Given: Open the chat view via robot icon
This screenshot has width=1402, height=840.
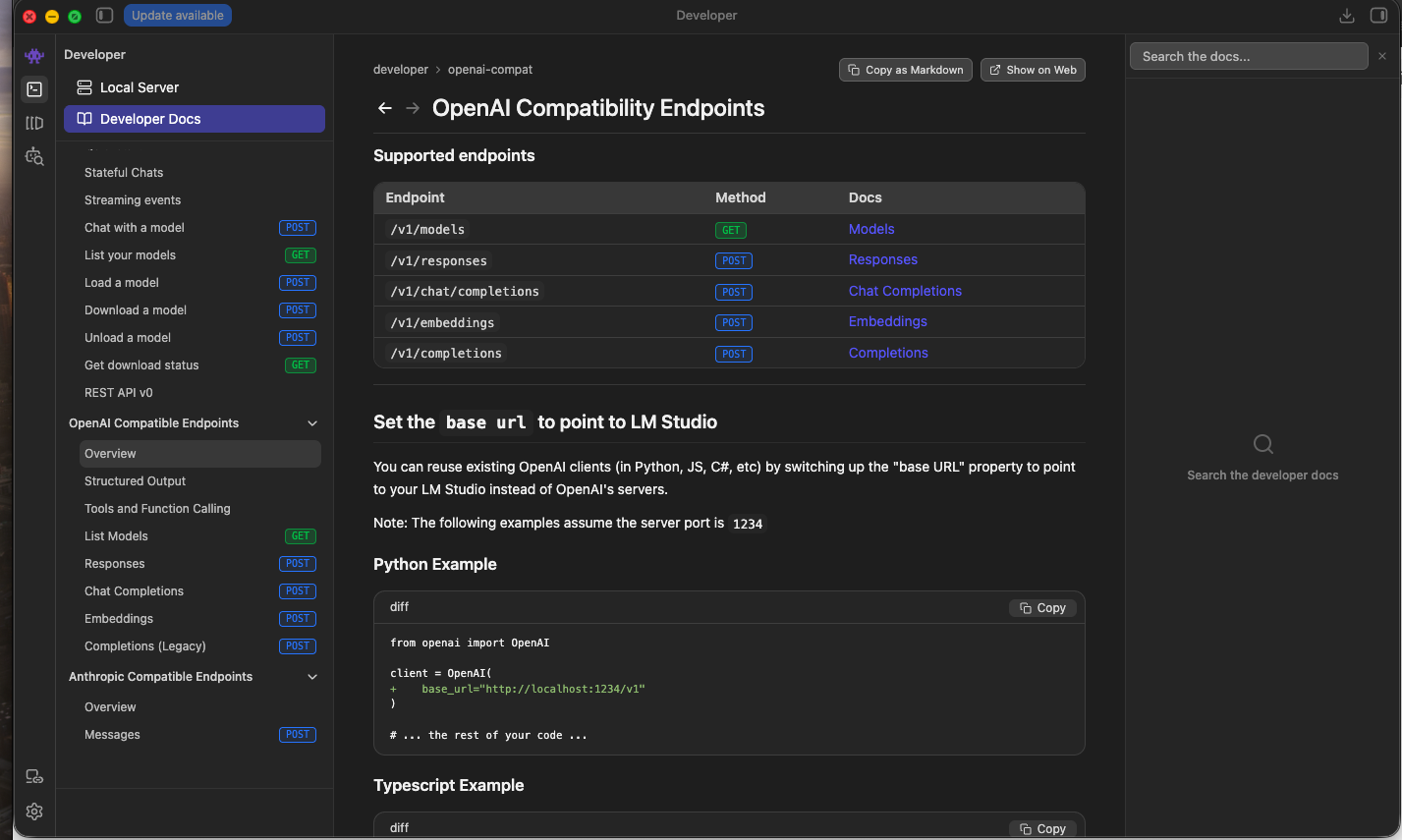Looking at the screenshot, I should [x=34, y=56].
